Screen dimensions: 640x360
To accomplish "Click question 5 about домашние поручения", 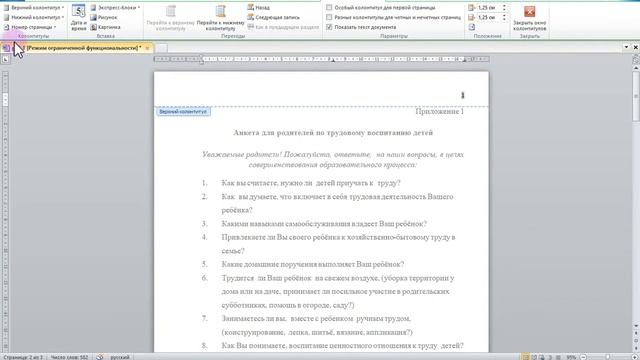I will coord(313,264).
